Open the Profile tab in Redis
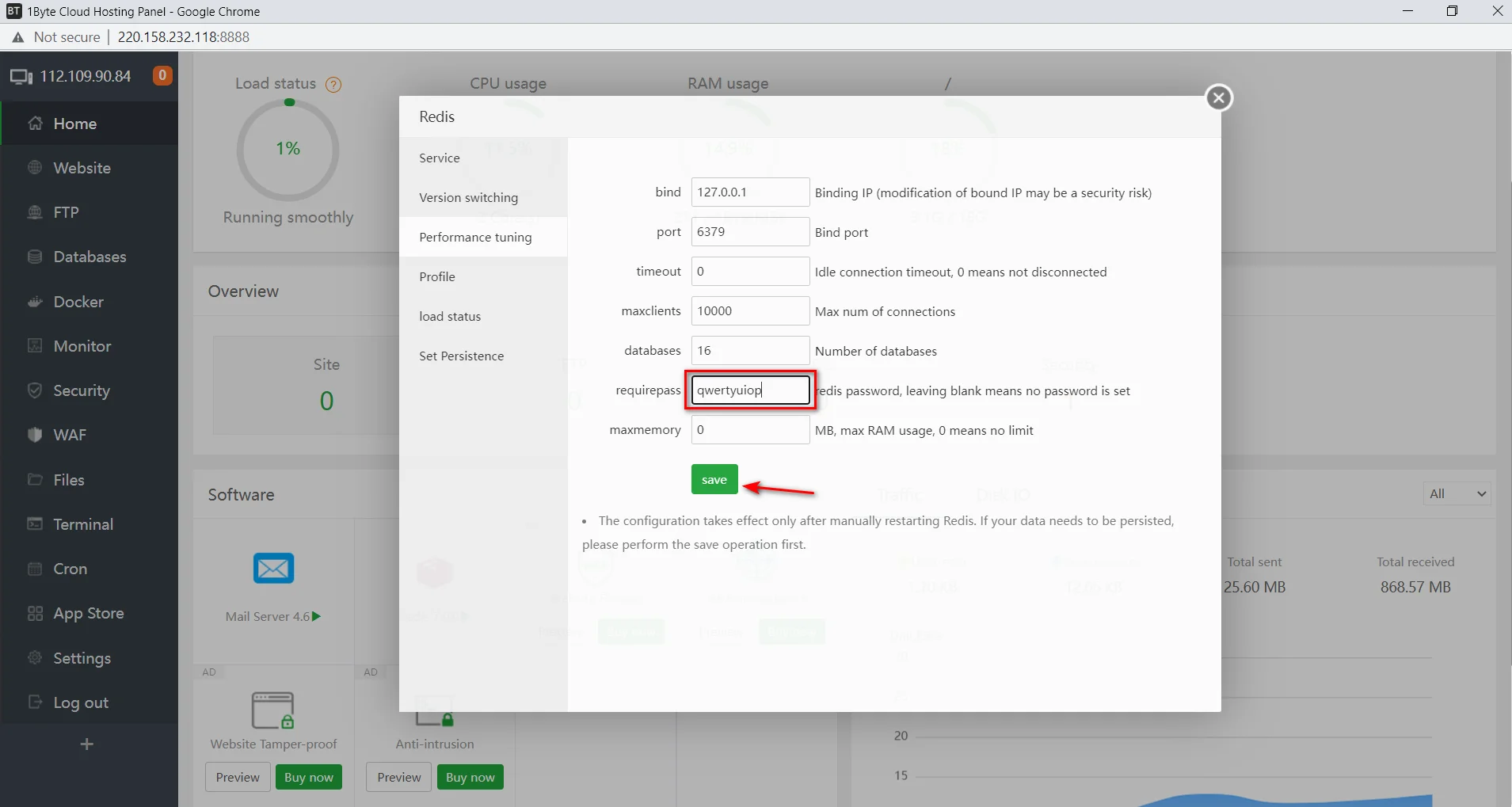The width and height of the screenshot is (1512, 807). (483, 276)
